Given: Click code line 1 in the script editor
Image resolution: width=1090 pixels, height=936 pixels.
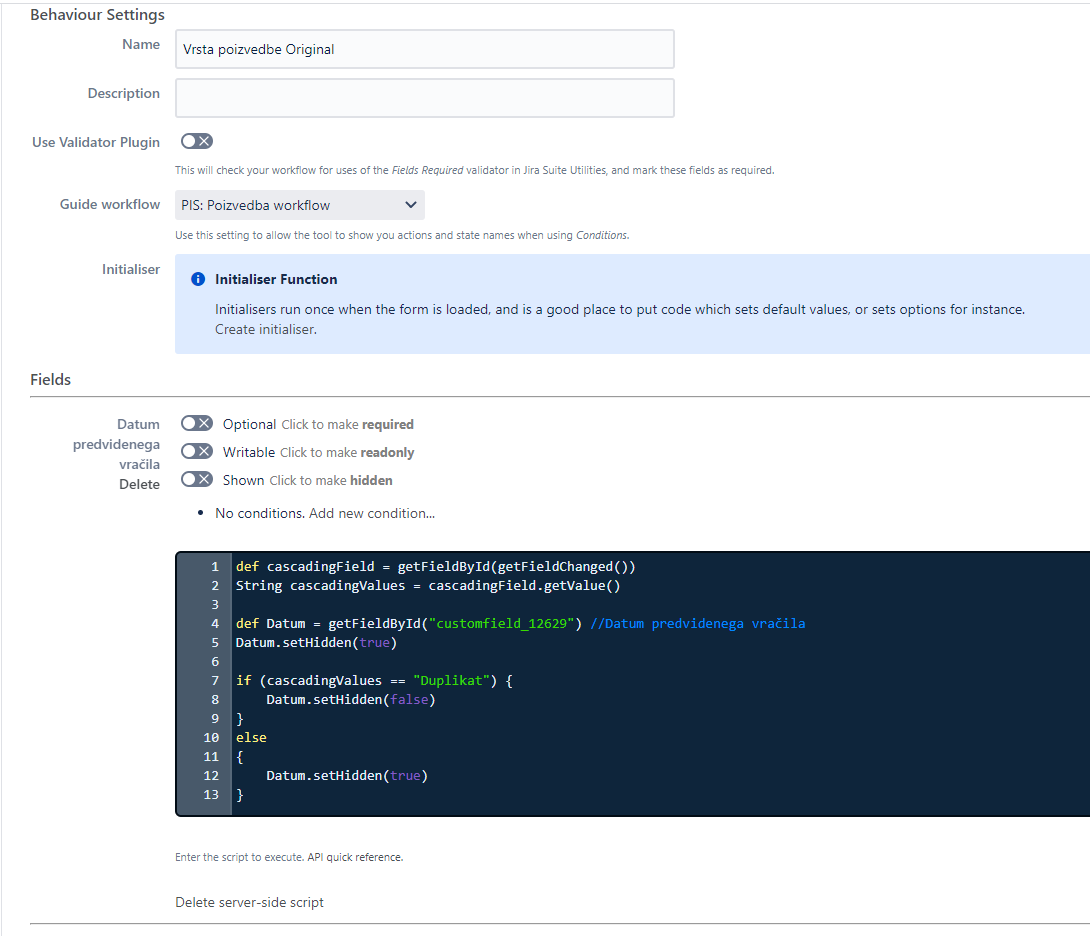Looking at the screenshot, I should 435,567.
